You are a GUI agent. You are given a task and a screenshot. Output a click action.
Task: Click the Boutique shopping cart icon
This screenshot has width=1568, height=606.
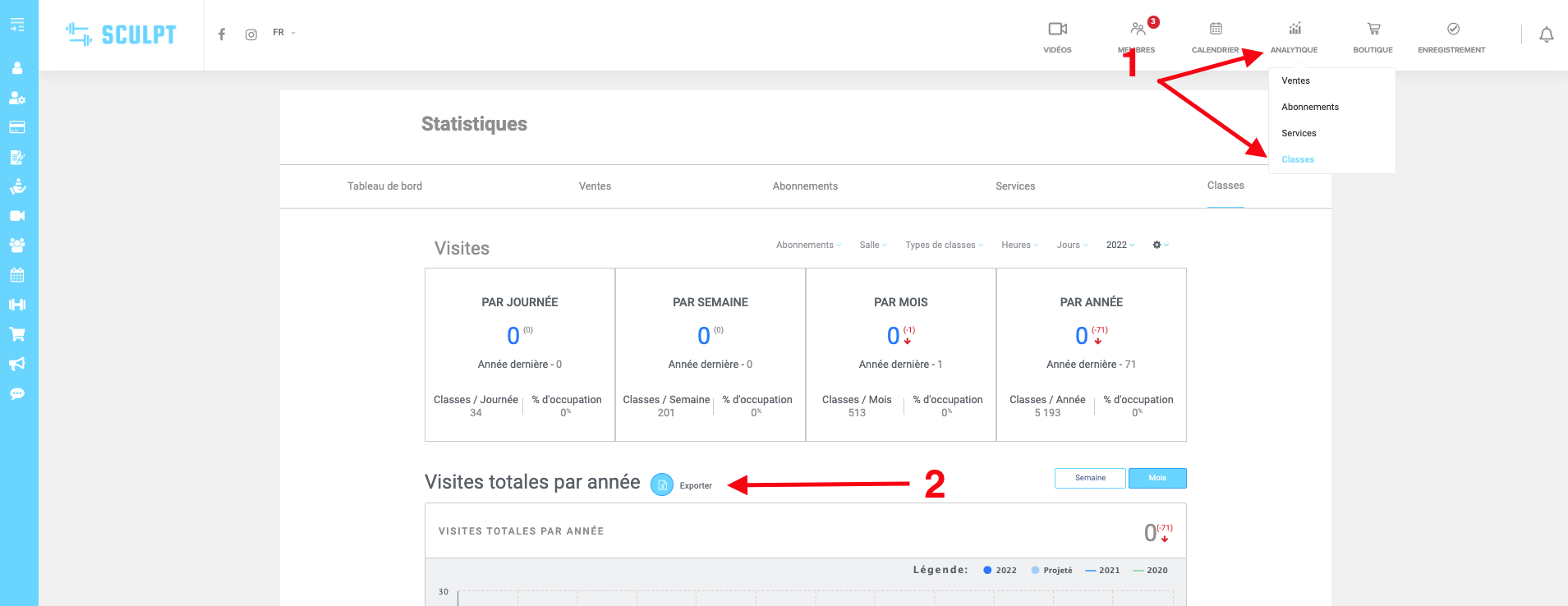pyautogui.click(x=1373, y=30)
